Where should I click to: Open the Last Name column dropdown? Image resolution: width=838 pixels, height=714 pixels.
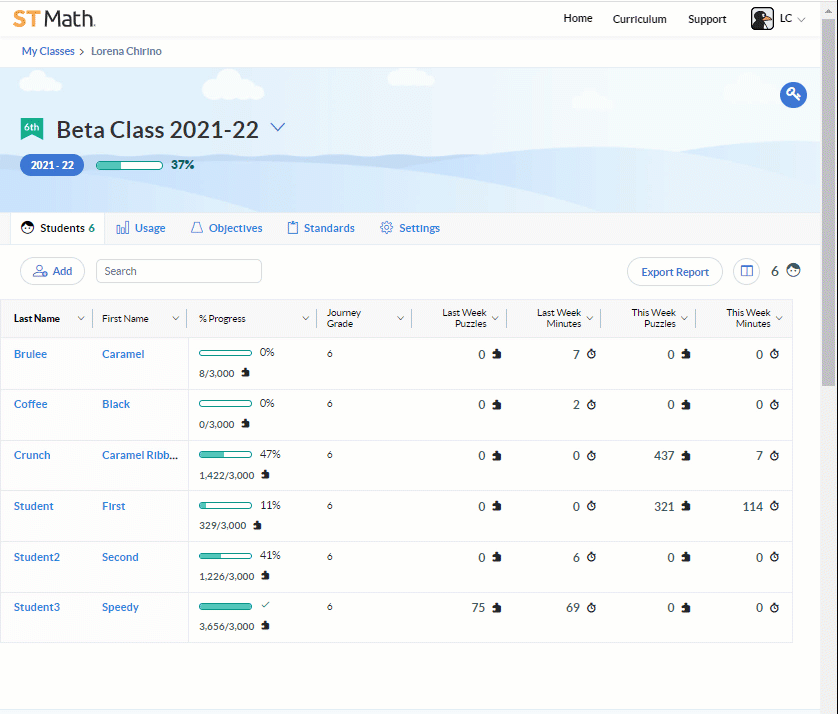[81, 318]
